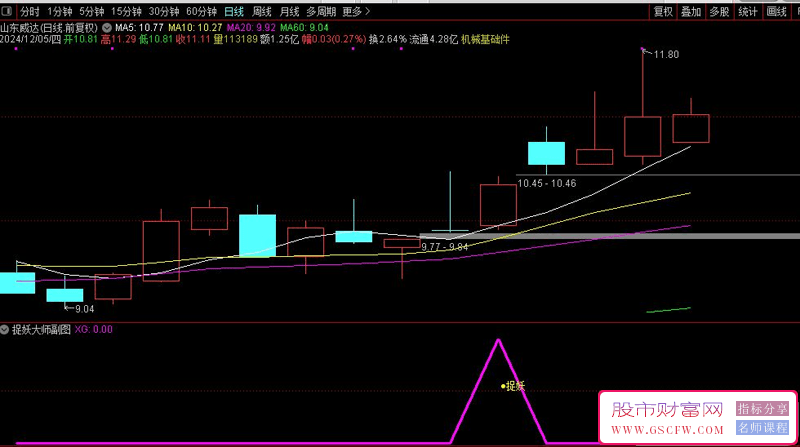
Task: Open the 多周期 multi-period view
Action: pyautogui.click(x=321, y=11)
